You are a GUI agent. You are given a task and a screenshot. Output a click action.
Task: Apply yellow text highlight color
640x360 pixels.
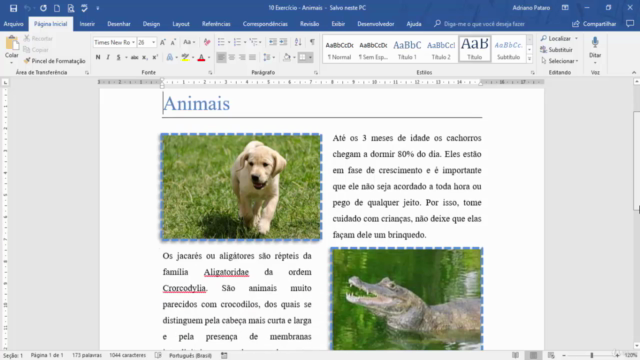(185, 58)
